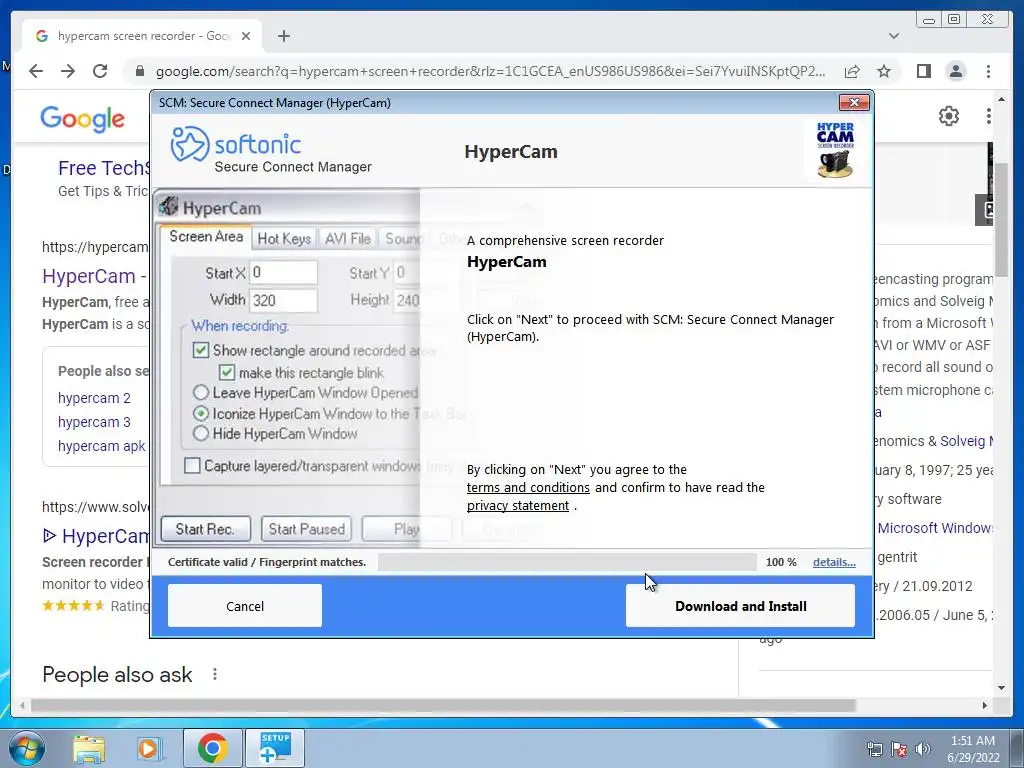The height and width of the screenshot is (768, 1024).
Task: Open the hypercam 3 related search
Action: pyautogui.click(x=94, y=422)
